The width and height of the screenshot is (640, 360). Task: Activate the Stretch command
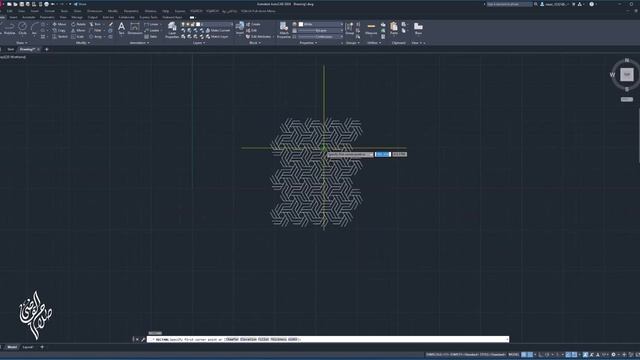point(60,36)
